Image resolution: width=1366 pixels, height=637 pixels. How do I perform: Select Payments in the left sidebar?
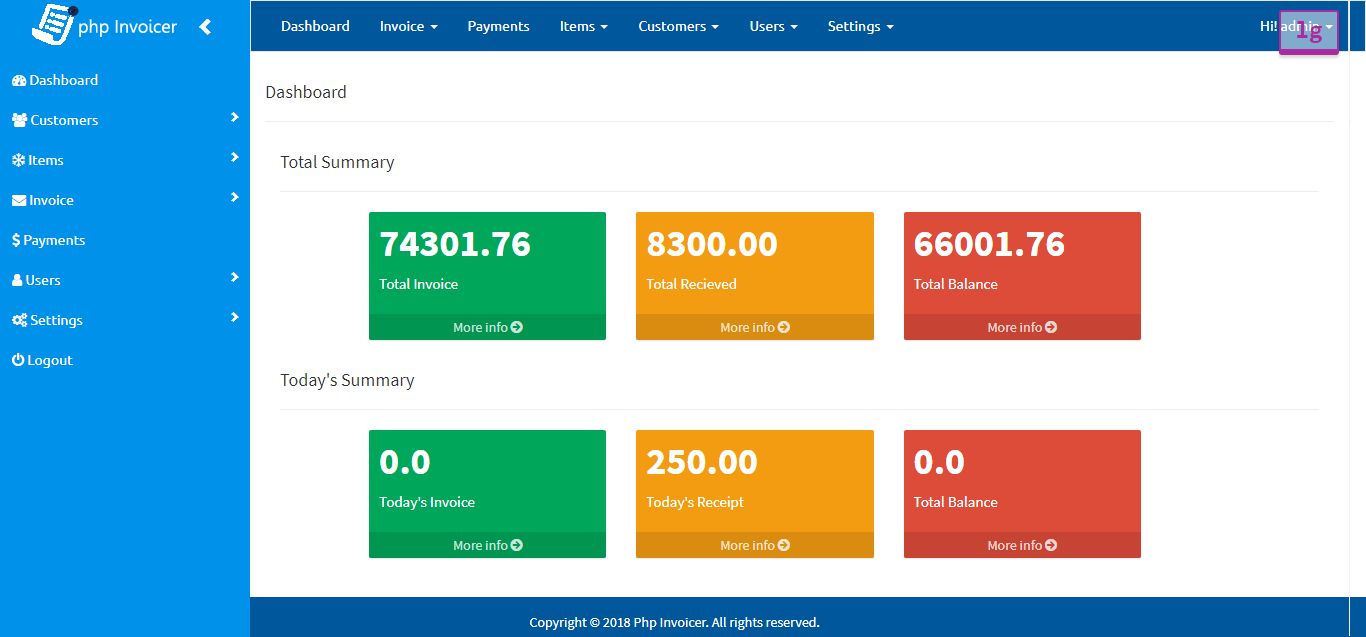(48, 240)
